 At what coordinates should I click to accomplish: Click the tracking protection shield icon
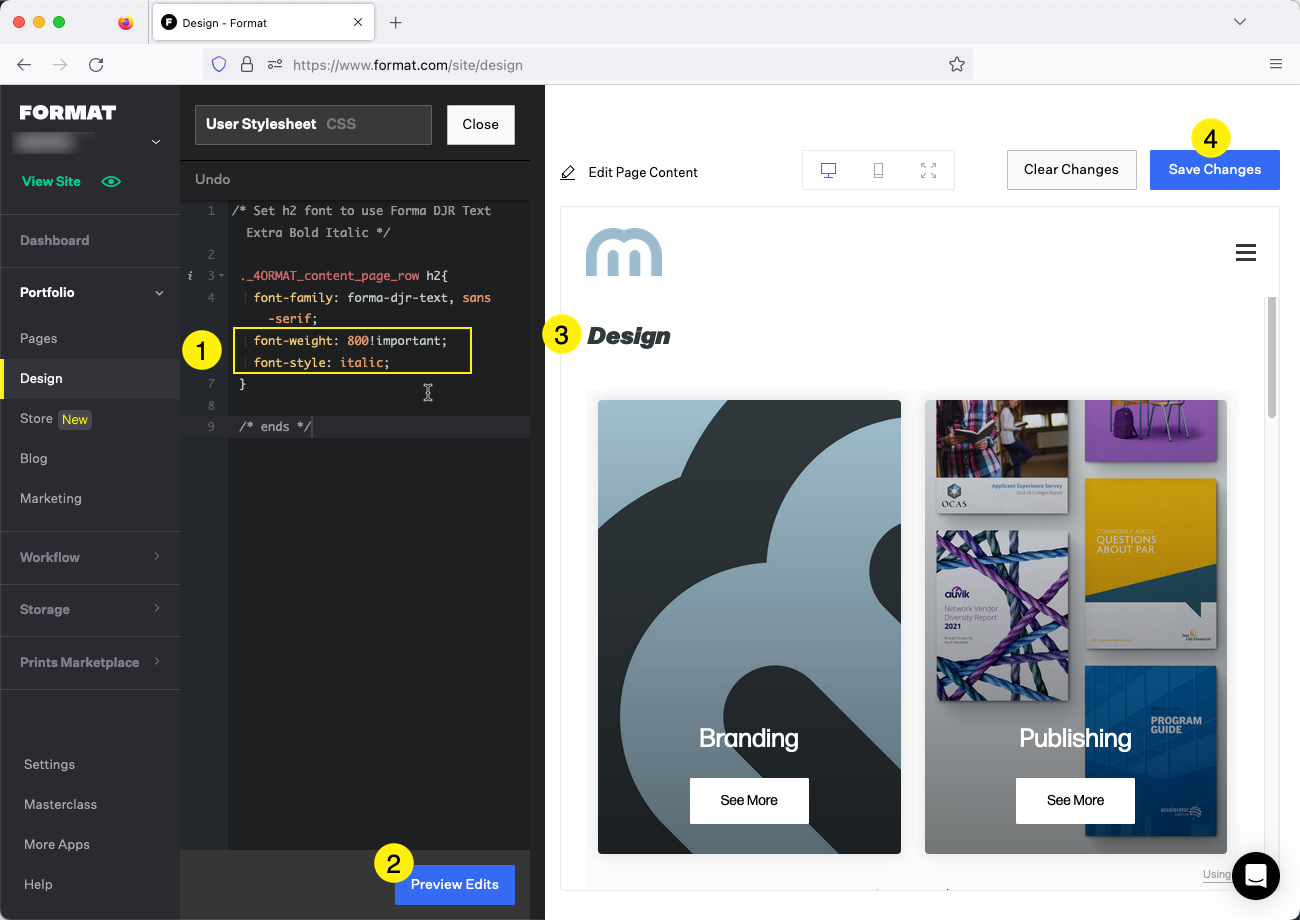tap(219, 64)
